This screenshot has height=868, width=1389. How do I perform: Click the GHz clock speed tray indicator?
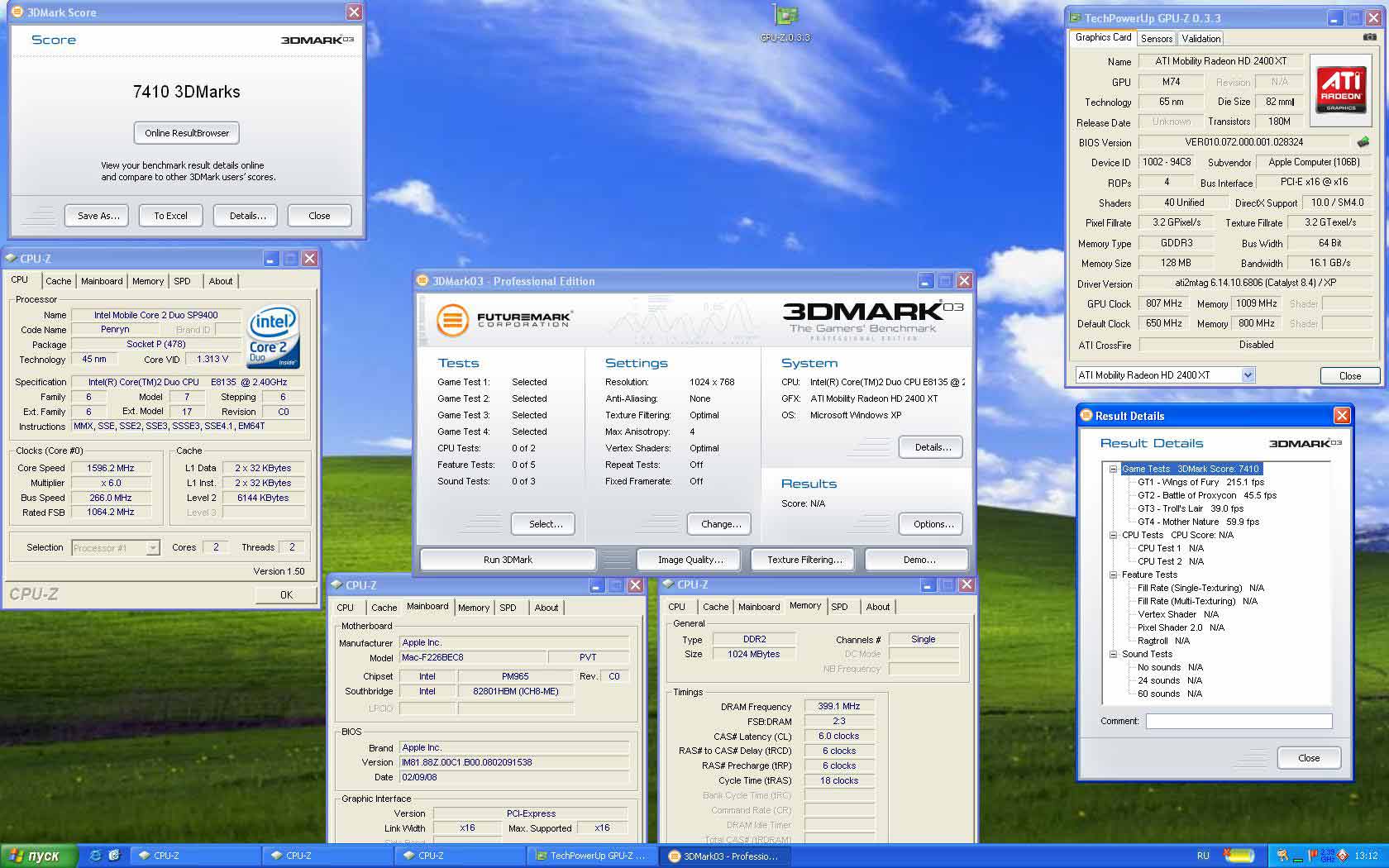click(x=1327, y=856)
